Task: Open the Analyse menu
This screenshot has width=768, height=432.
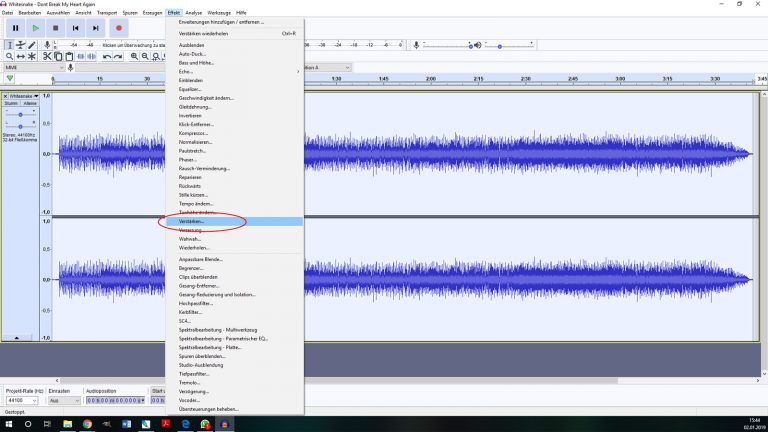Action: point(194,12)
